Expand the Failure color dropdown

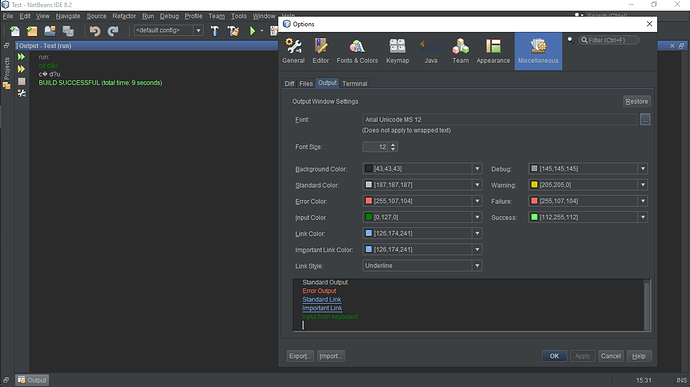coord(643,201)
